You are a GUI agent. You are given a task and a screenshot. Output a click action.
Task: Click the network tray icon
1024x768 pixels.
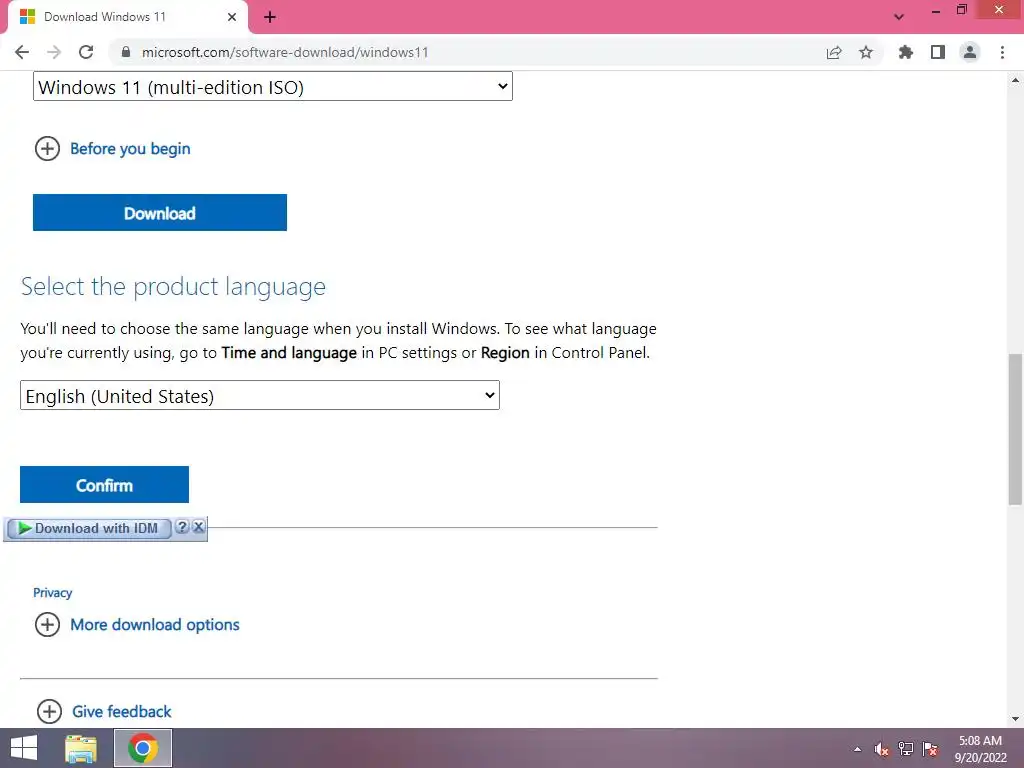tap(906, 749)
